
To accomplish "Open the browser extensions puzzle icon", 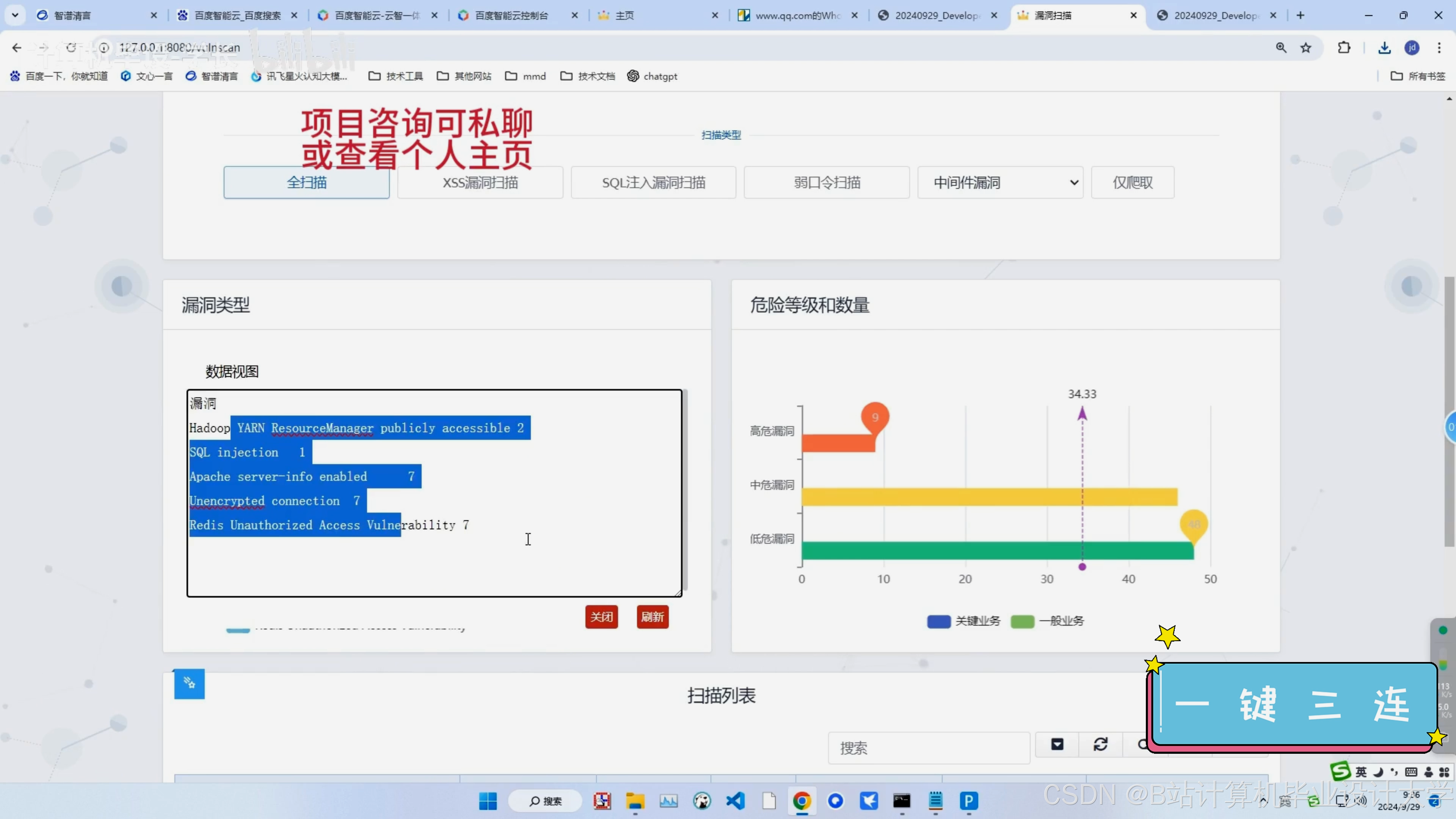I will [x=1344, y=48].
